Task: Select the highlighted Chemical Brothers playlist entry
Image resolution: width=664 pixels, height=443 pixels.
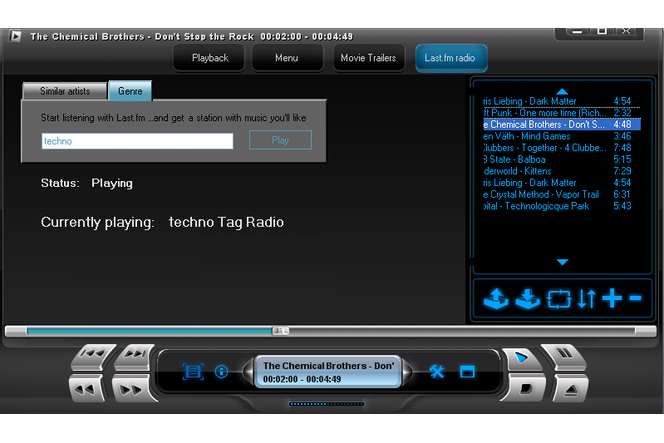Action: point(562,125)
